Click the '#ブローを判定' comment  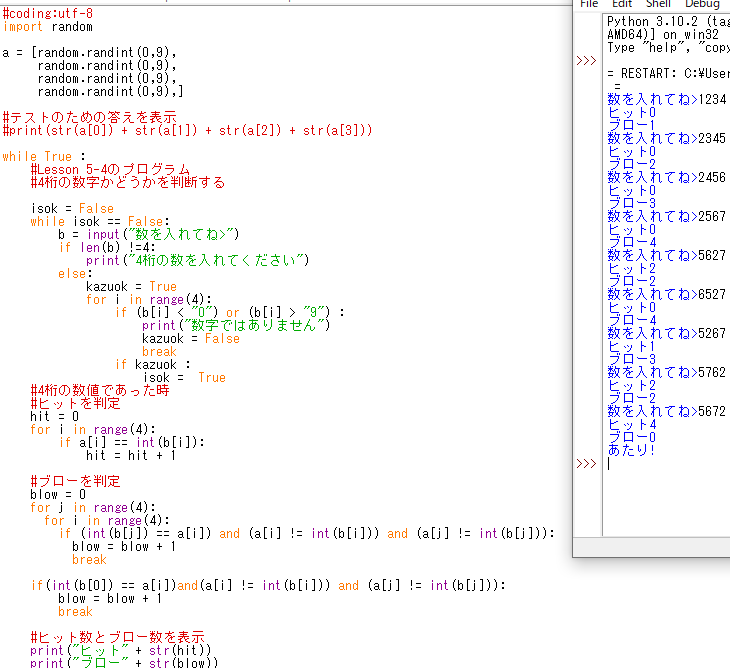tap(76, 481)
